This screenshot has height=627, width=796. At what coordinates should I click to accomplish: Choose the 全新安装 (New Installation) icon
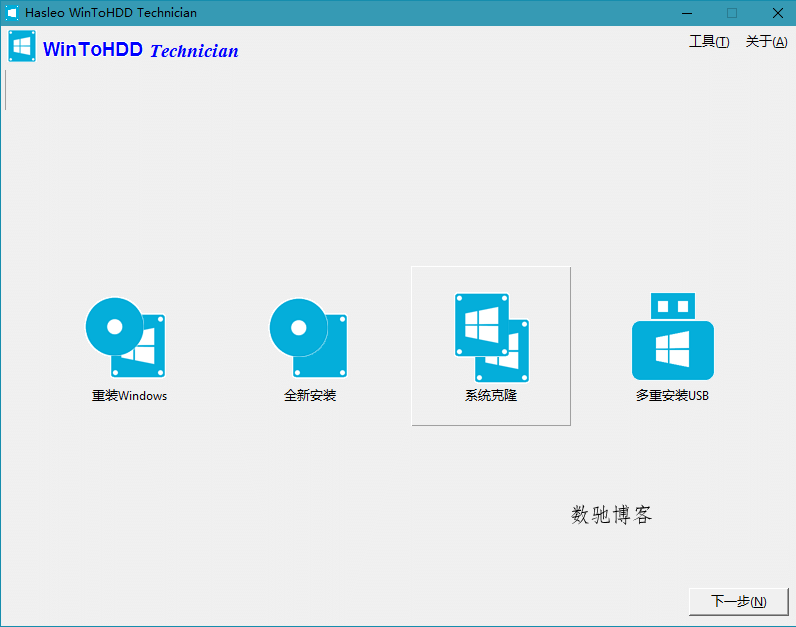308,337
